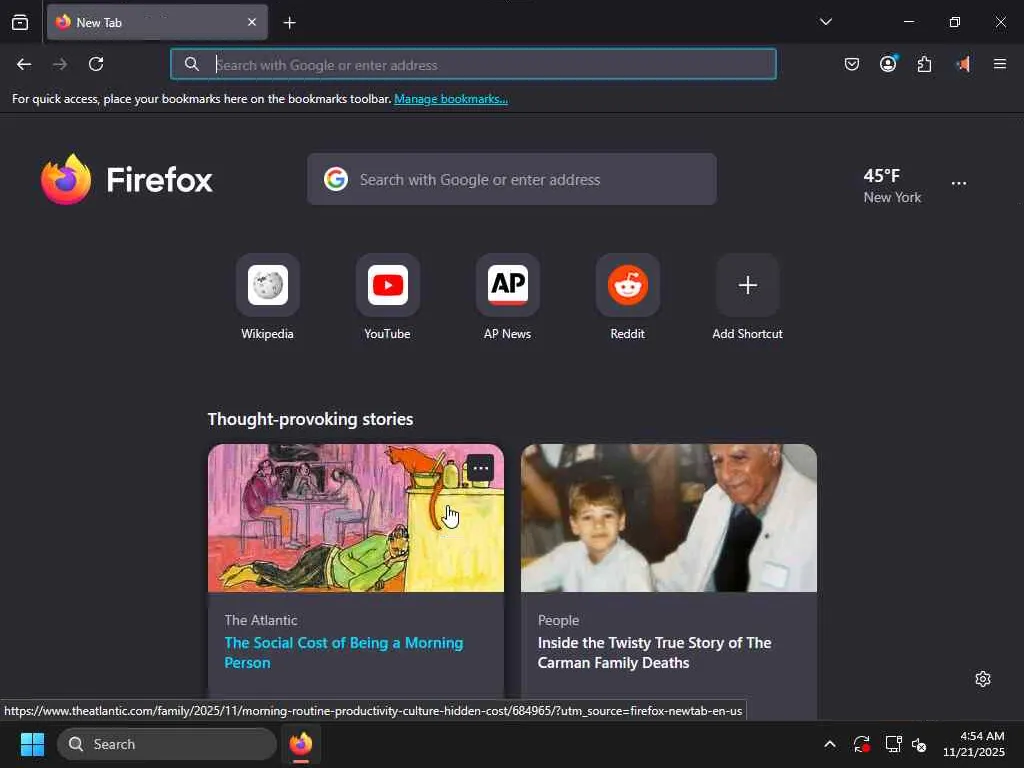Click the Manage bookmarks link
The height and width of the screenshot is (768, 1024).
(451, 99)
